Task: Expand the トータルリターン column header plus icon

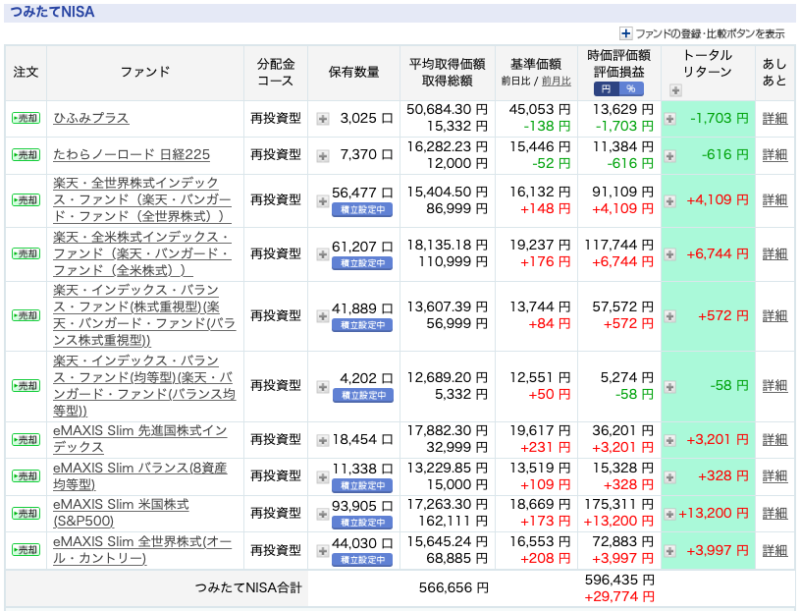Action: click(x=676, y=91)
